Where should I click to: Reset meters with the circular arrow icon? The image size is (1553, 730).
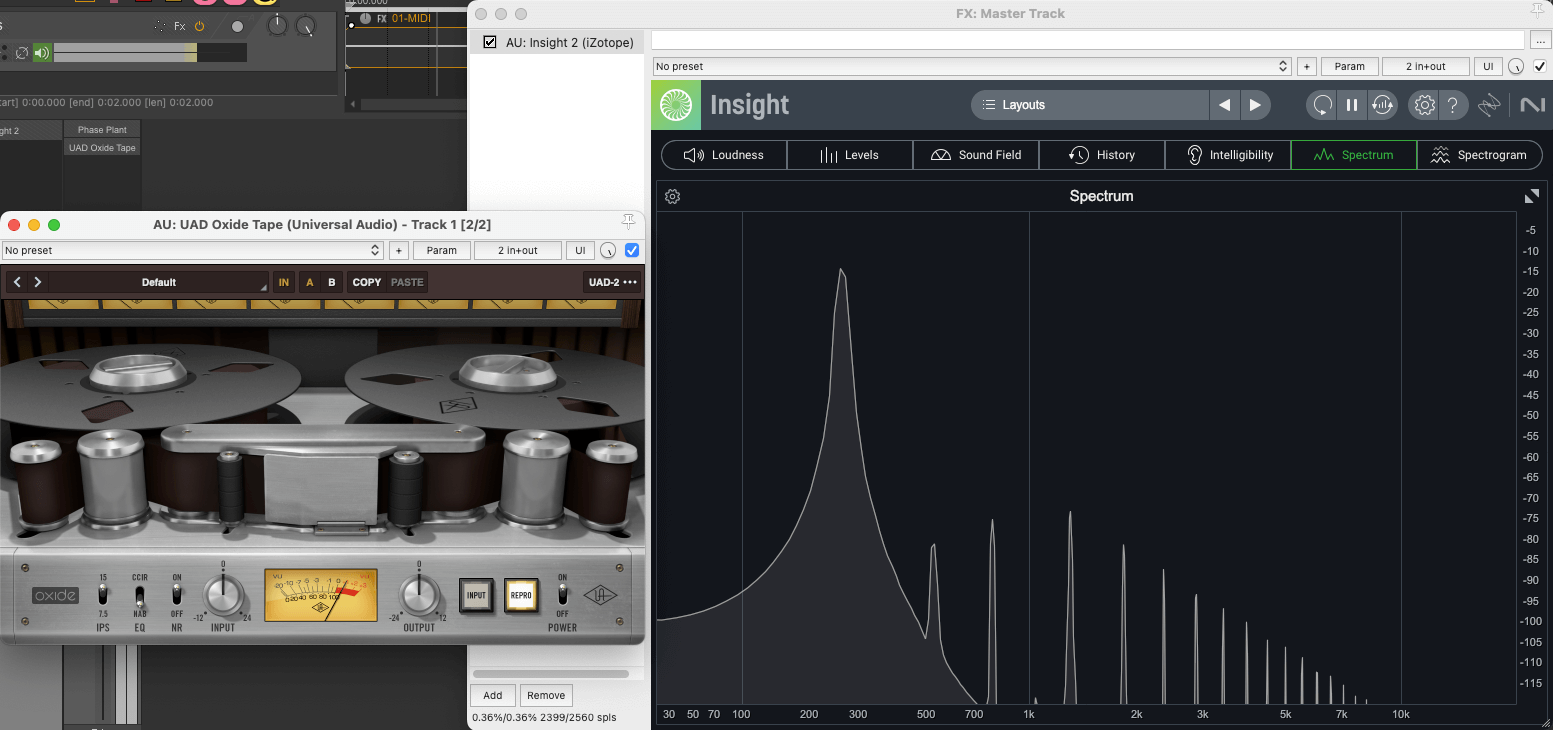click(1322, 105)
